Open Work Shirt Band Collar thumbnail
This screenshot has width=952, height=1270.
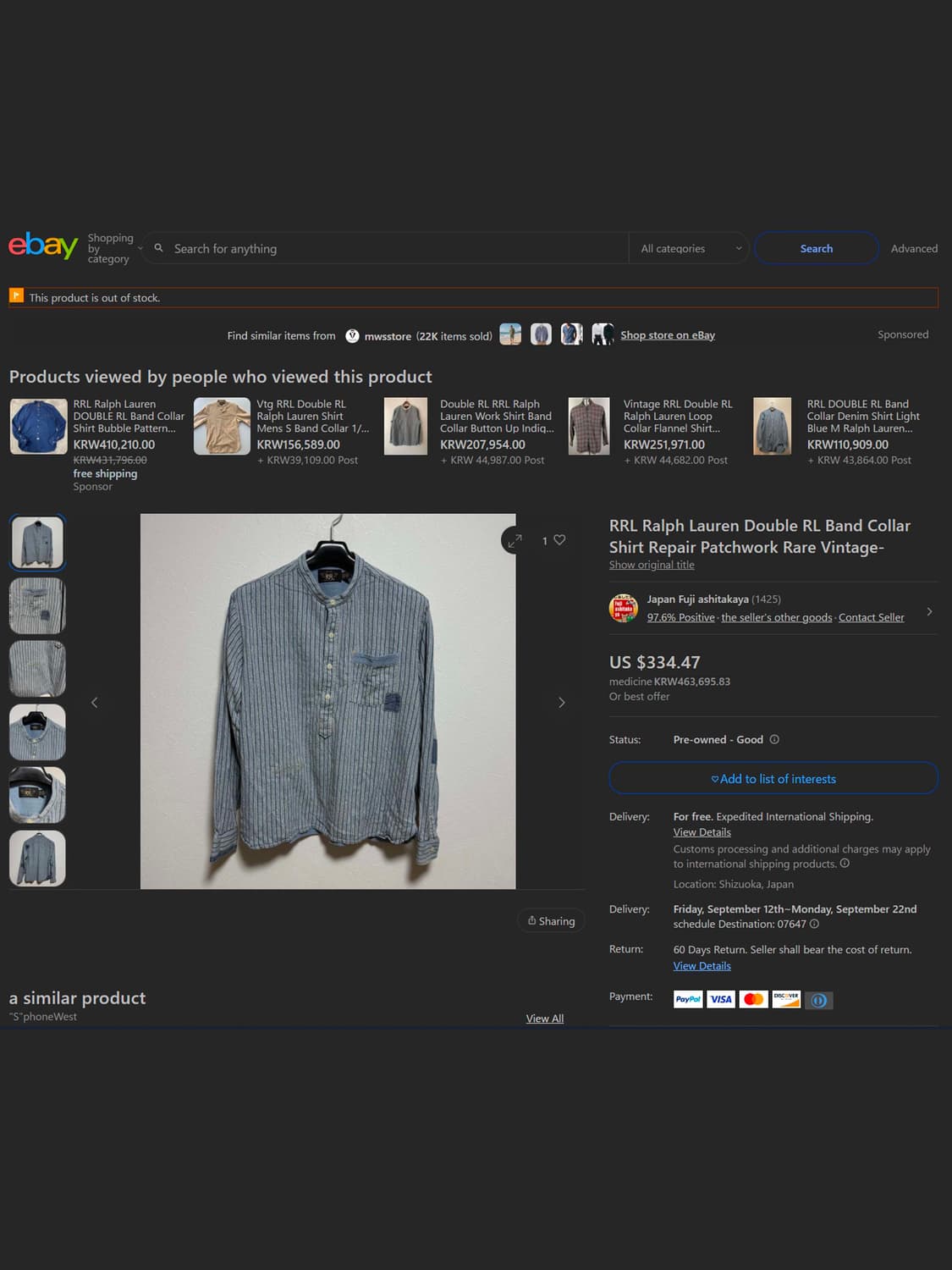[x=405, y=427]
